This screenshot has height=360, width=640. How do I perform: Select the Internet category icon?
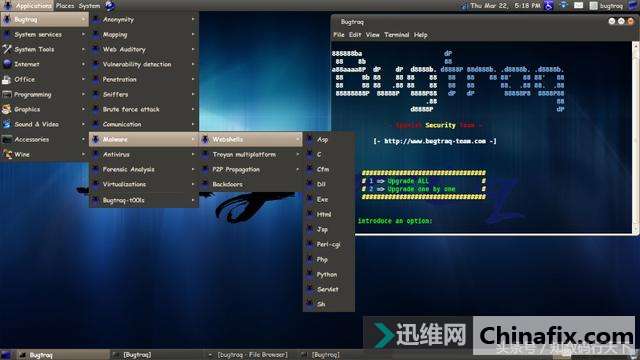[x=7, y=64]
